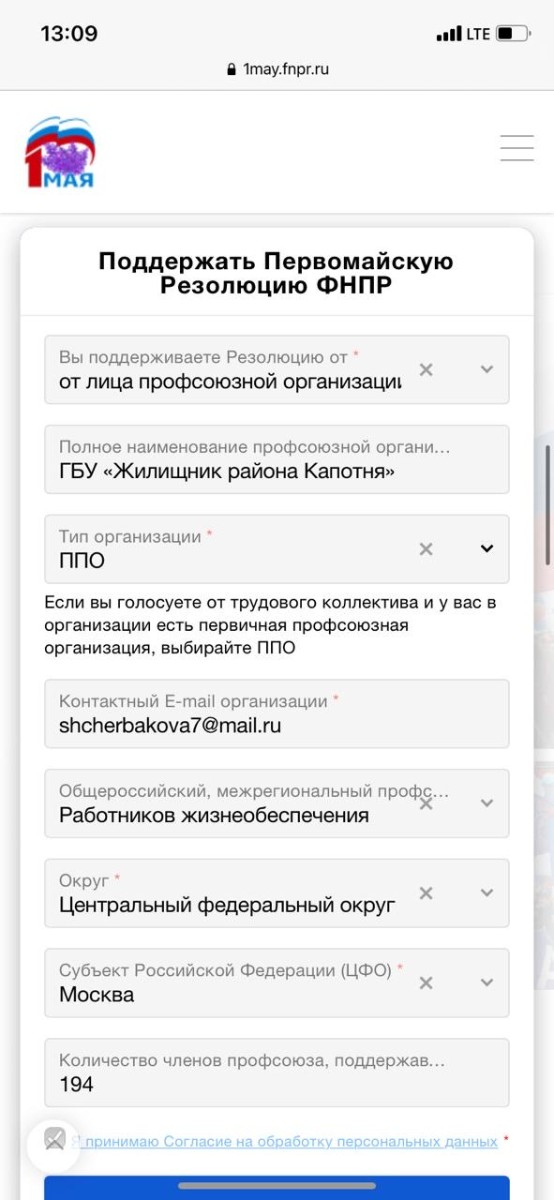Clear the 'Вы поддерживаете Резолюцию от' selection

coord(426,369)
